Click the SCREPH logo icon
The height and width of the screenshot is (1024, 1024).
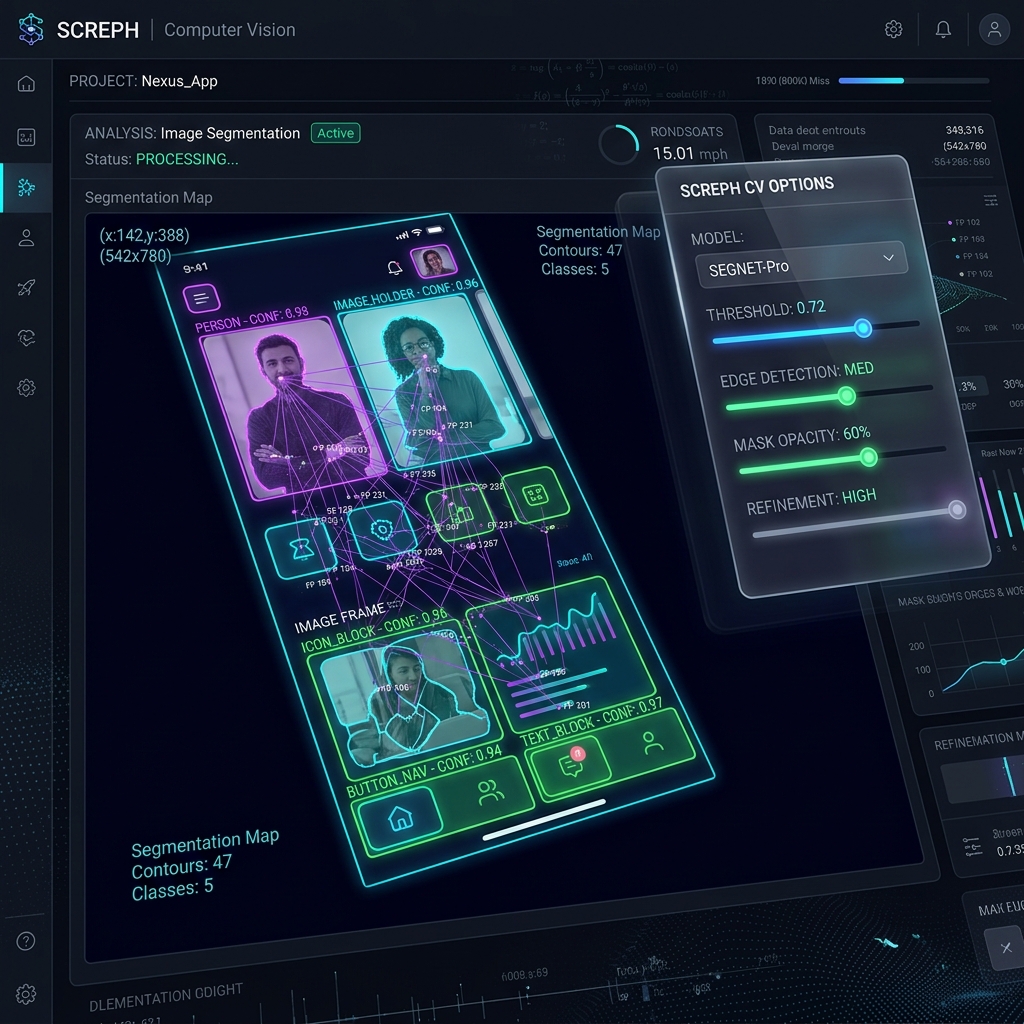pyautogui.click(x=31, y=29)
